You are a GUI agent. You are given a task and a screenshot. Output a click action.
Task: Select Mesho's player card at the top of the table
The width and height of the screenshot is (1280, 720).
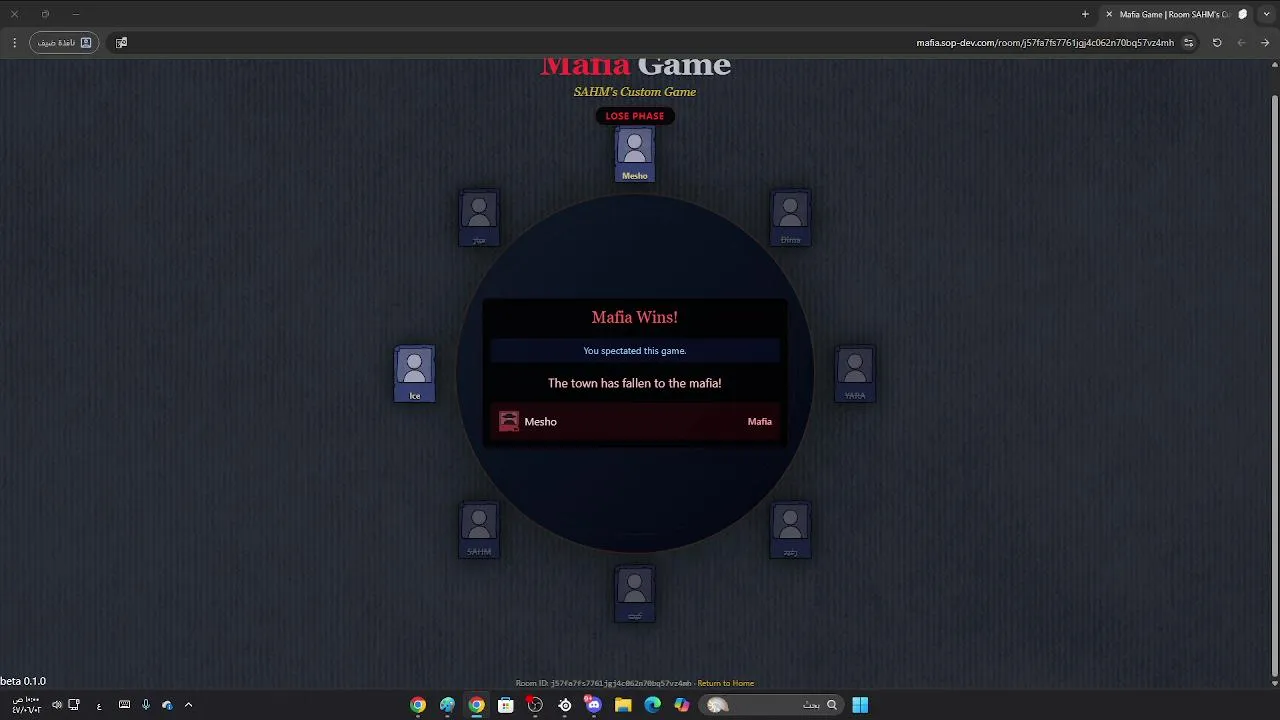635,155
